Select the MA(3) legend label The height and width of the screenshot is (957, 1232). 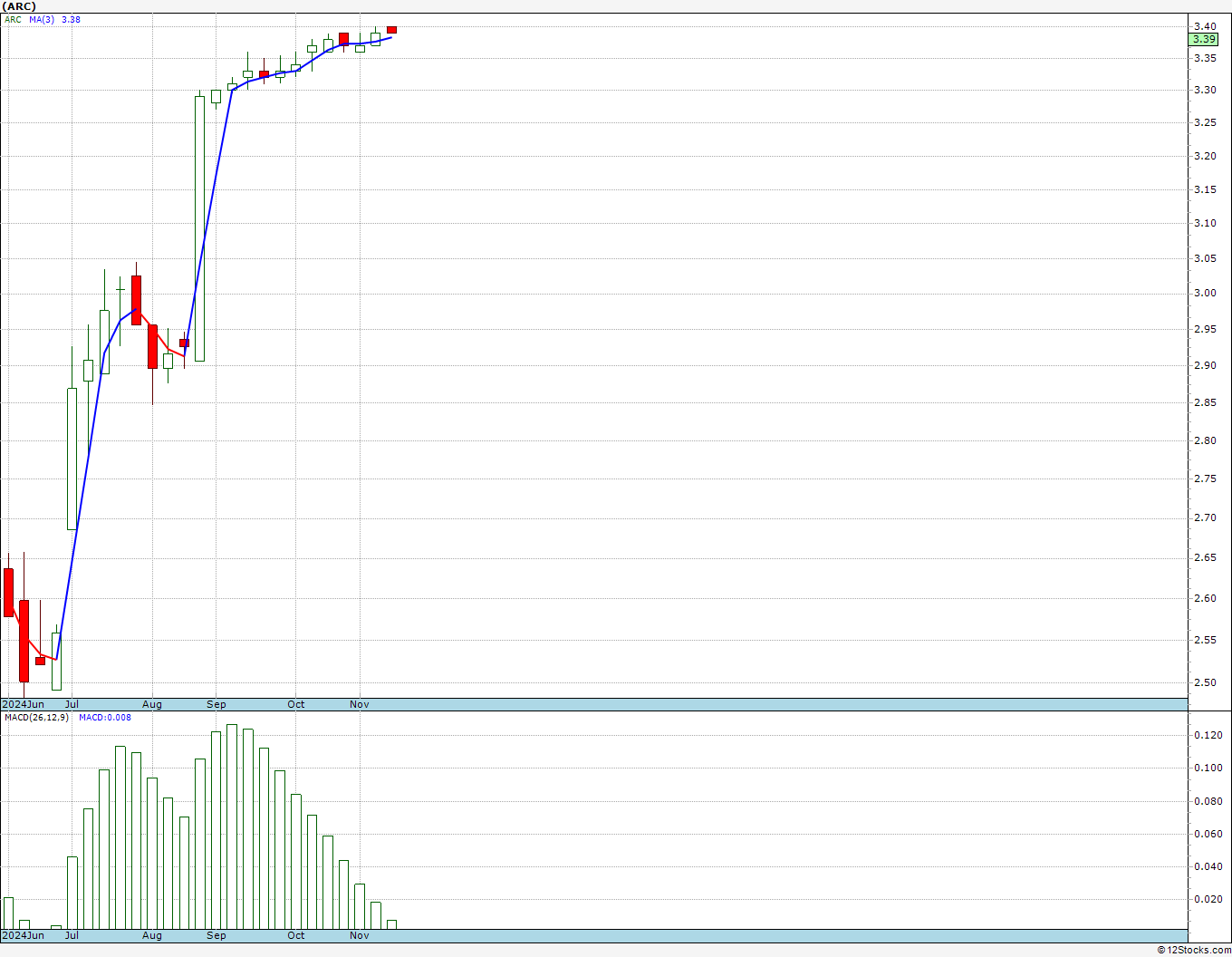pyautogui.click(x=42, y=20)
